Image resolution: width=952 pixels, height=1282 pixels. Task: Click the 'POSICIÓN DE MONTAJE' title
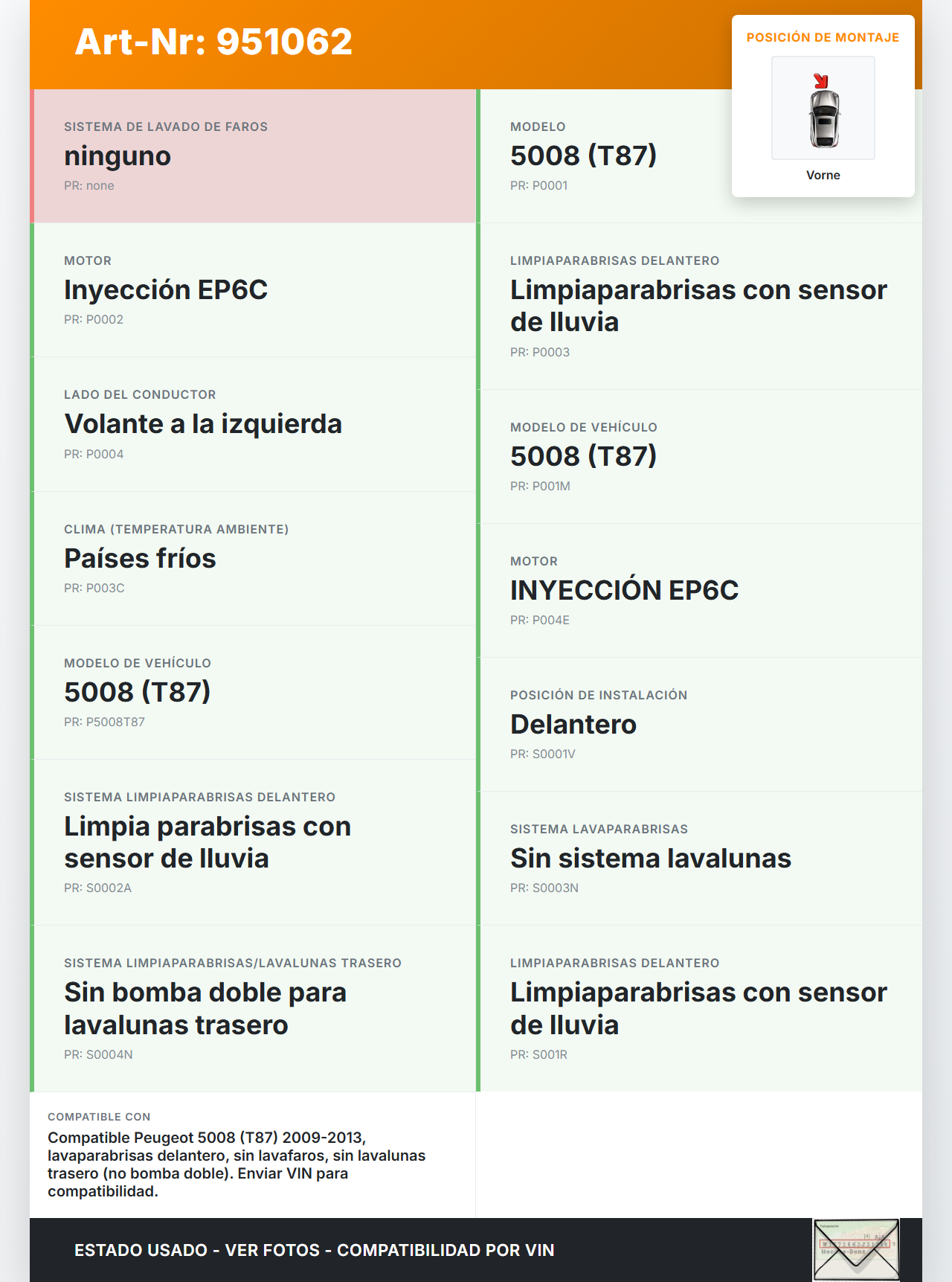[823, 37]
